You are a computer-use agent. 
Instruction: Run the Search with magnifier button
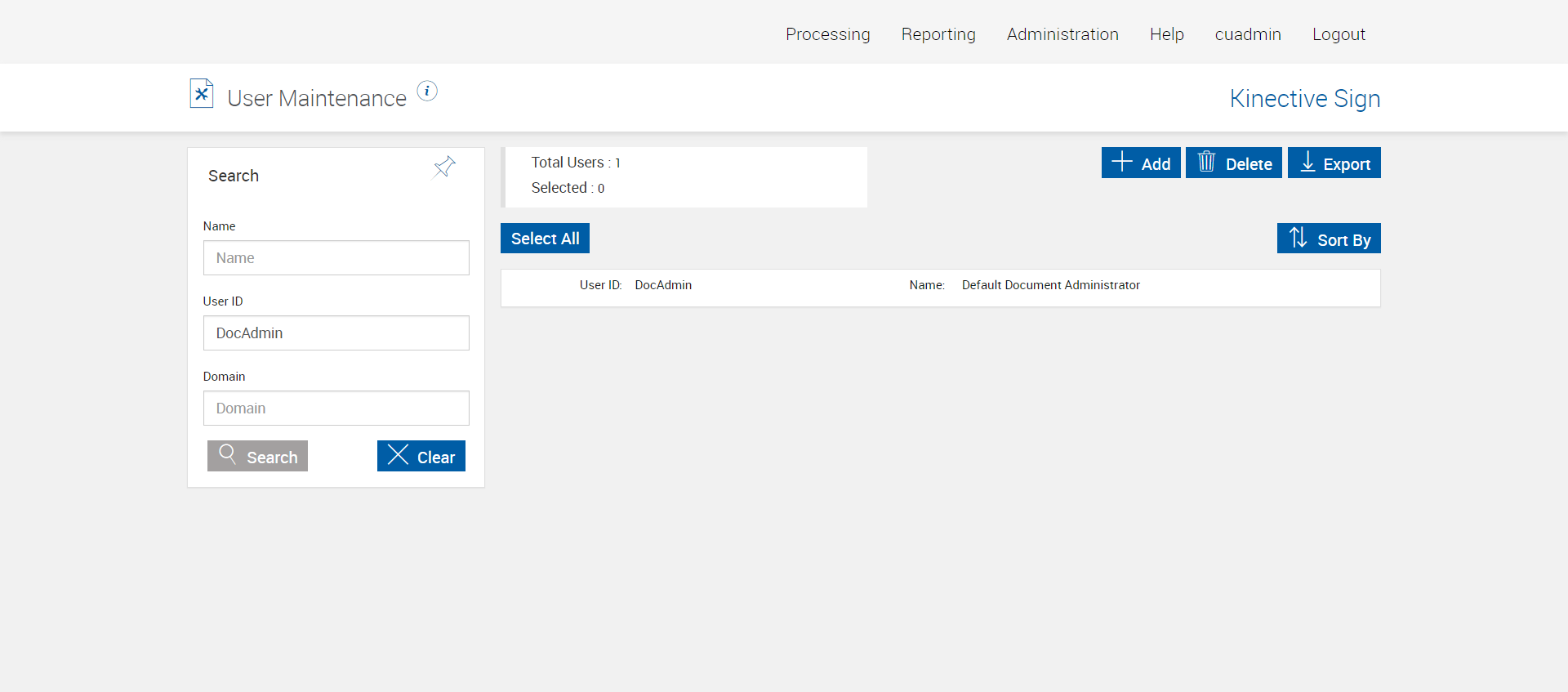(257, 456)
